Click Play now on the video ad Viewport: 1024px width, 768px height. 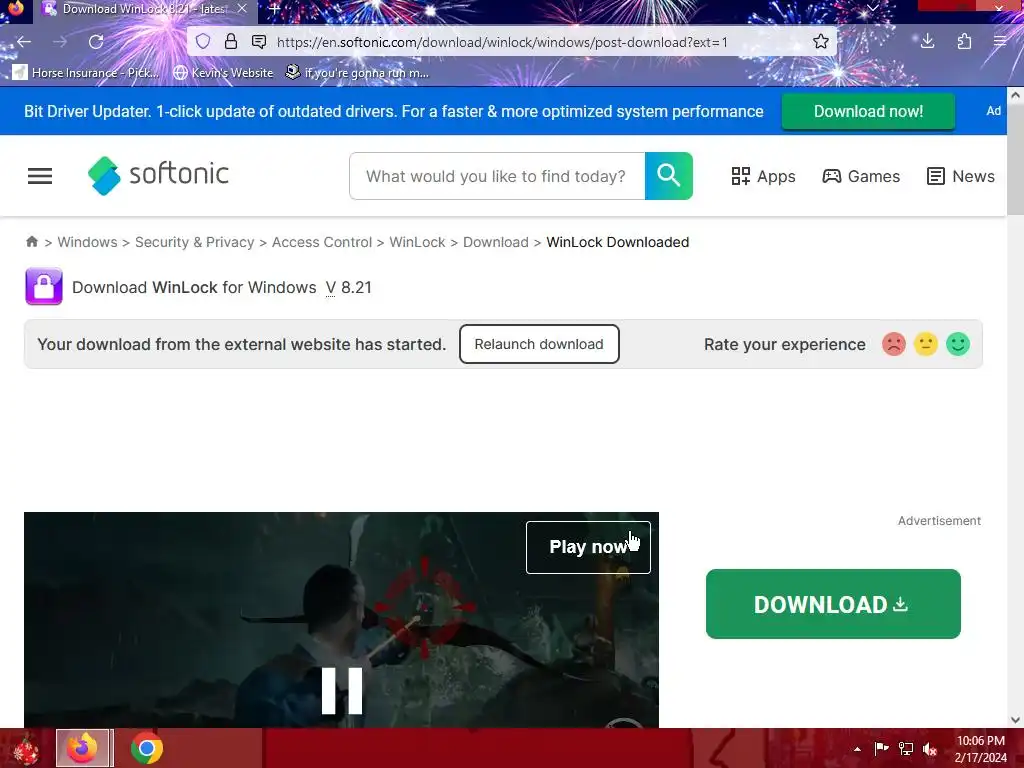pos(588,547)
